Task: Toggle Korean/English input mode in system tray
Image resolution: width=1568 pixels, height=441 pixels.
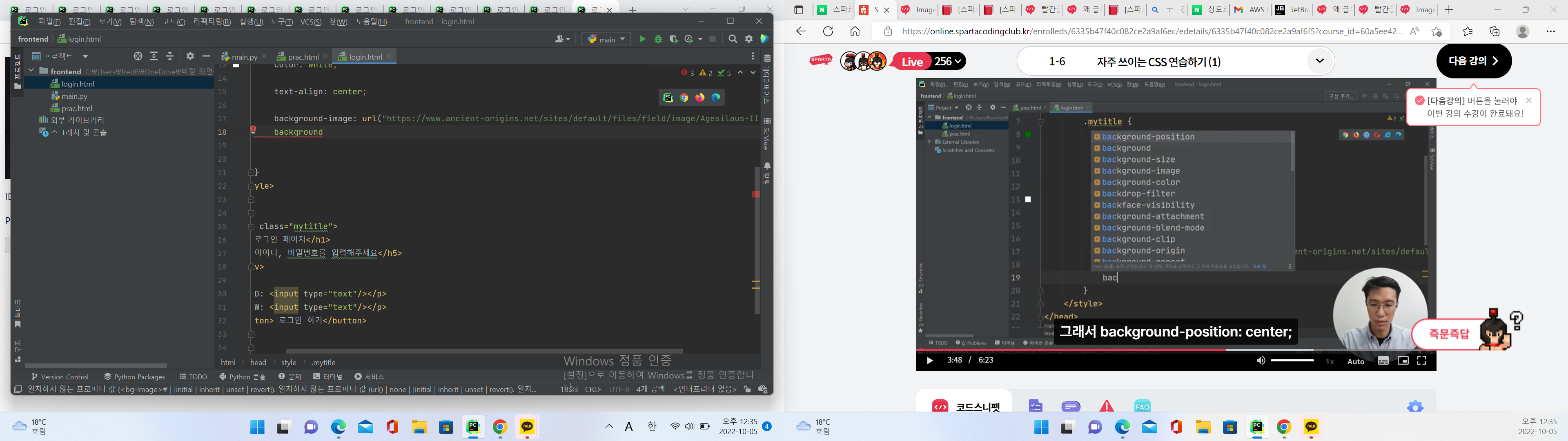Action: pos(652,426)
